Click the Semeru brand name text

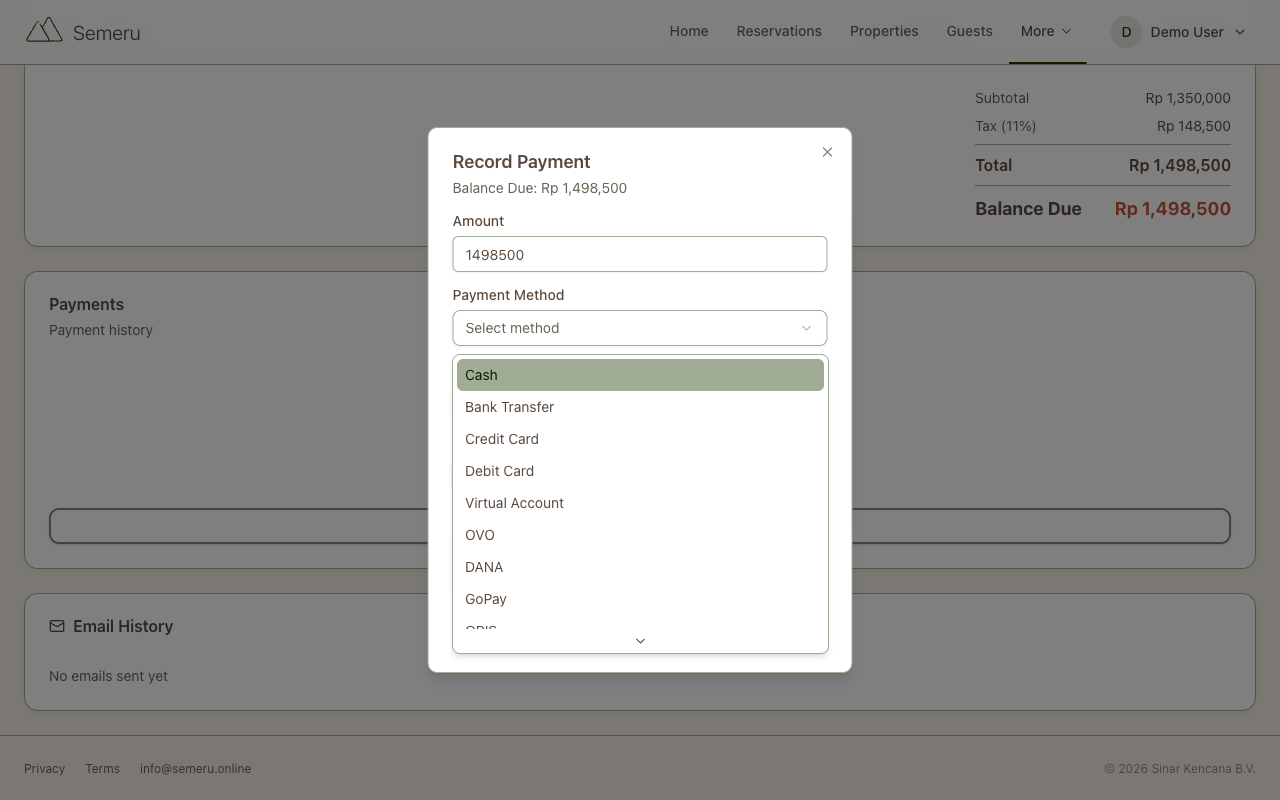tap(106, 33)
